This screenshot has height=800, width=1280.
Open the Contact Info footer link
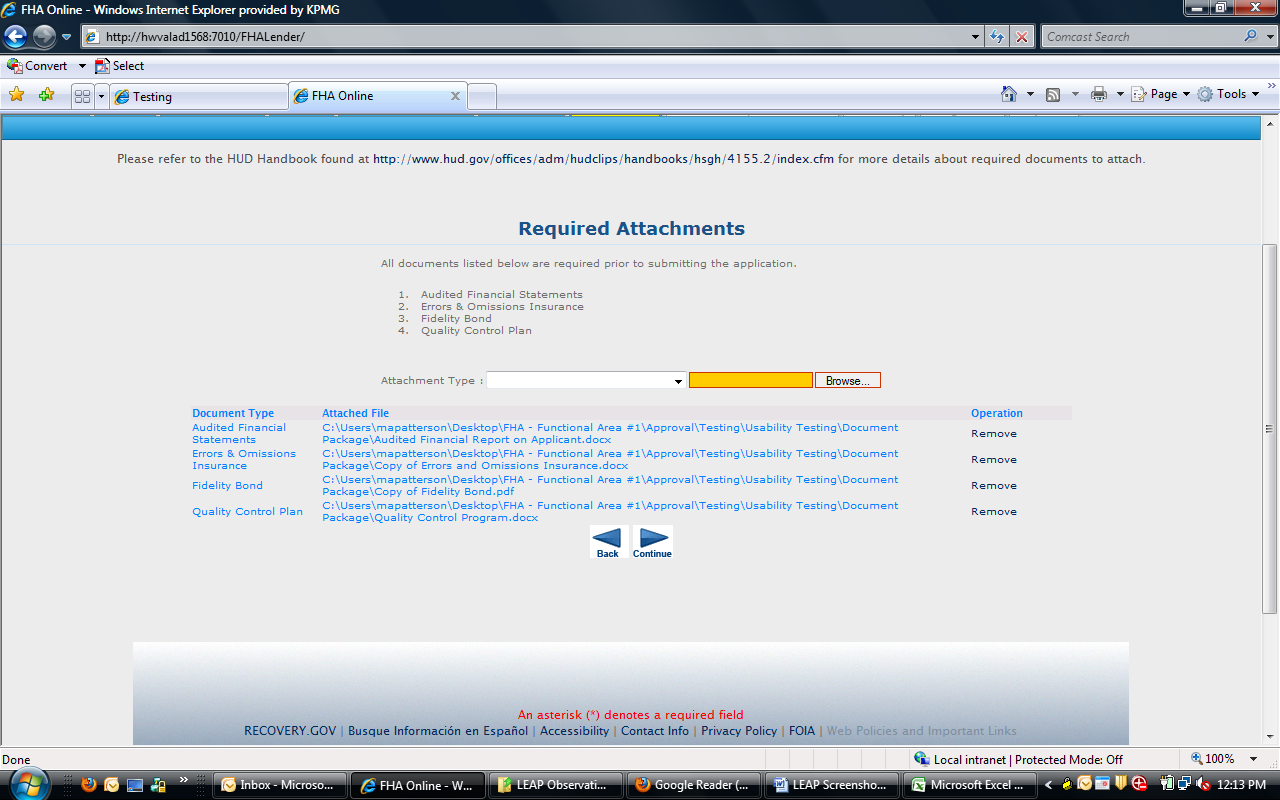[x=655, y=731]
